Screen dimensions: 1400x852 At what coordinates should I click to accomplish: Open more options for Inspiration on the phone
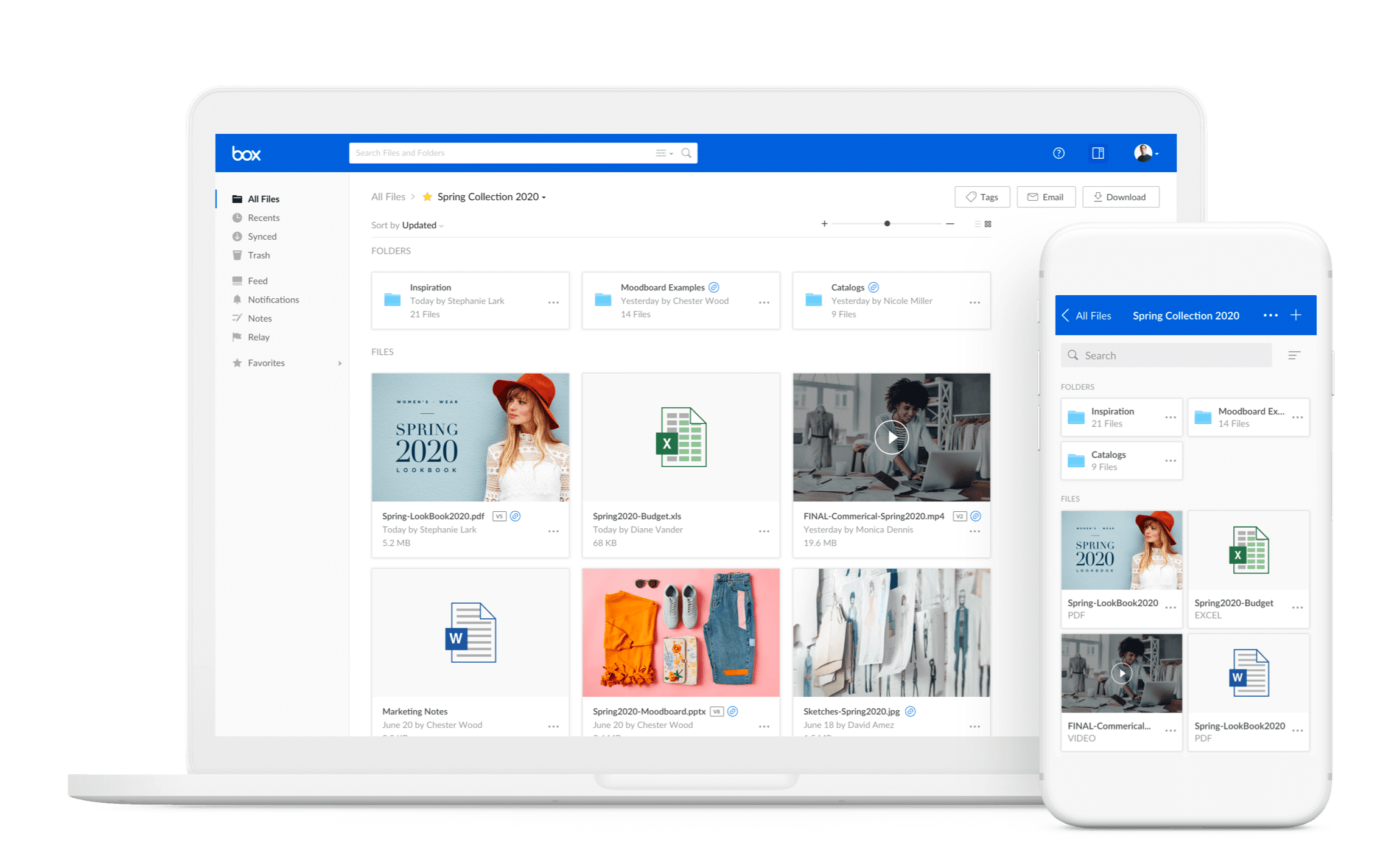pyautogui.click(x=1170, y=417)
